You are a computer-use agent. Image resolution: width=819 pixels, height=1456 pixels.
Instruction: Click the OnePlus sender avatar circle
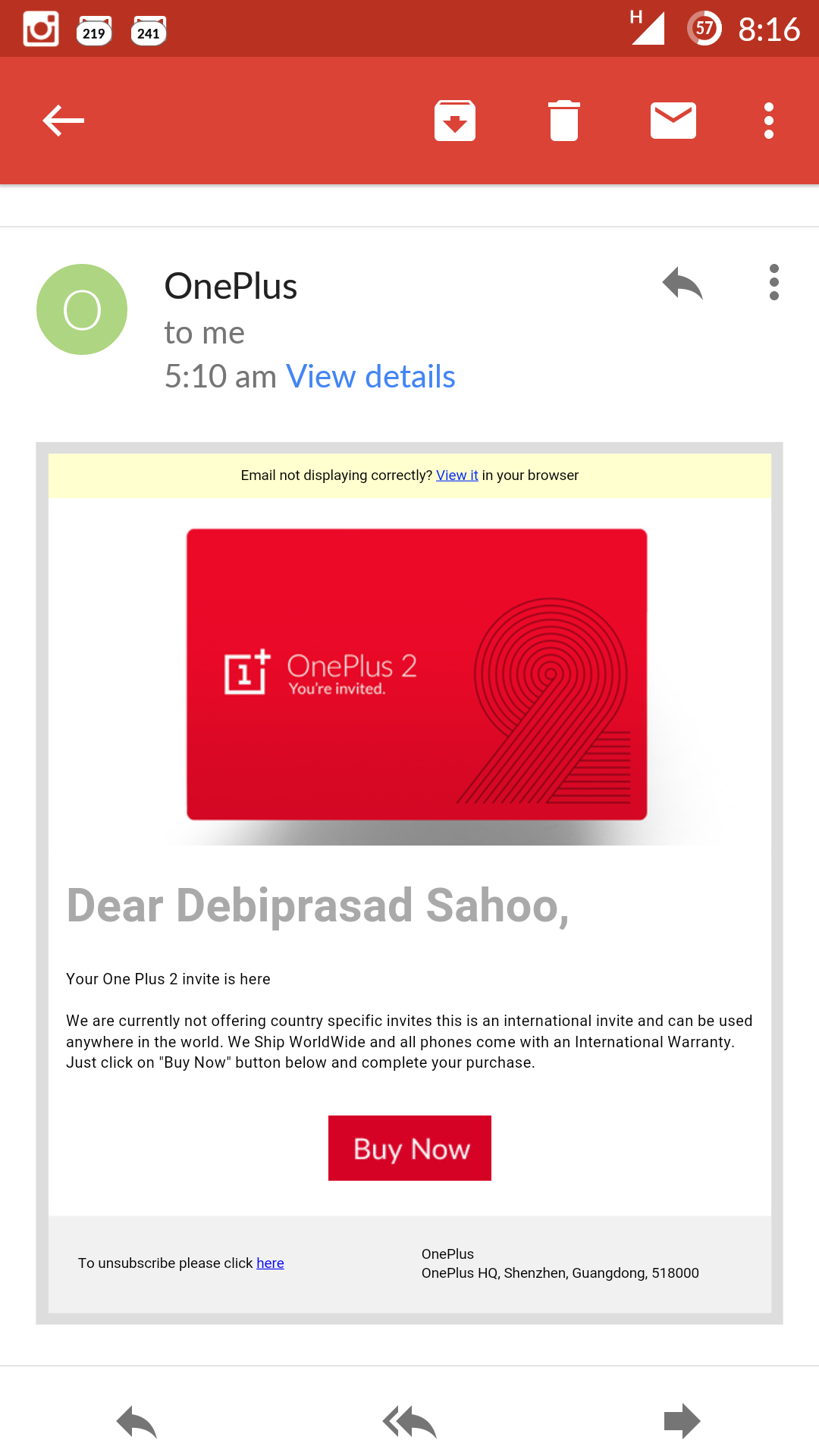click(82, 309)
